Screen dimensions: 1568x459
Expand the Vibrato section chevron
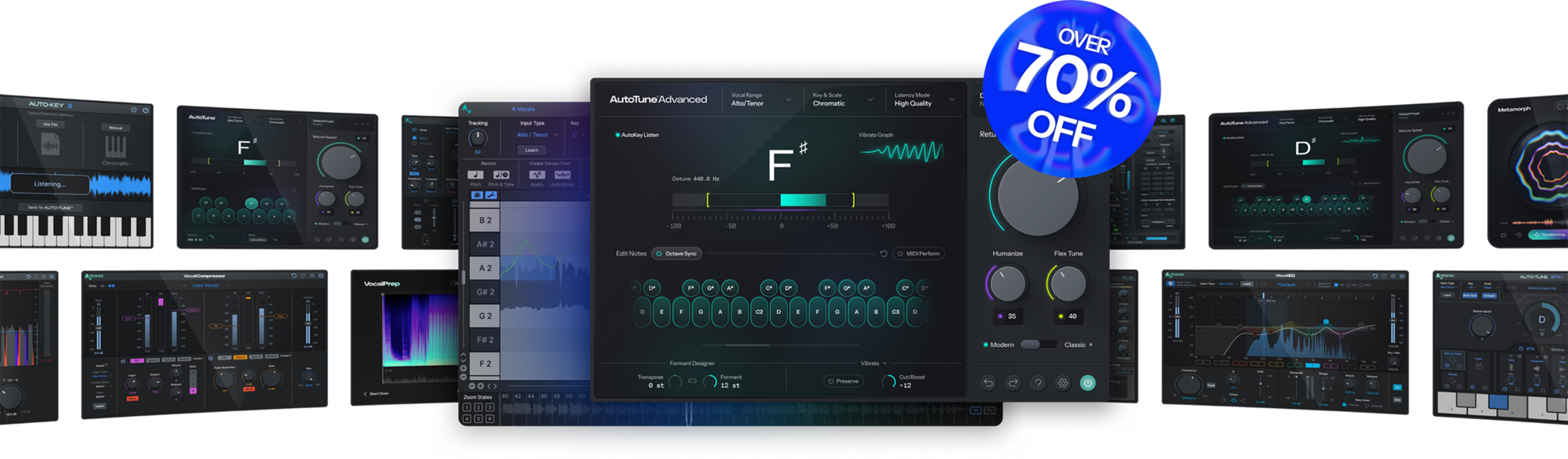885,363
